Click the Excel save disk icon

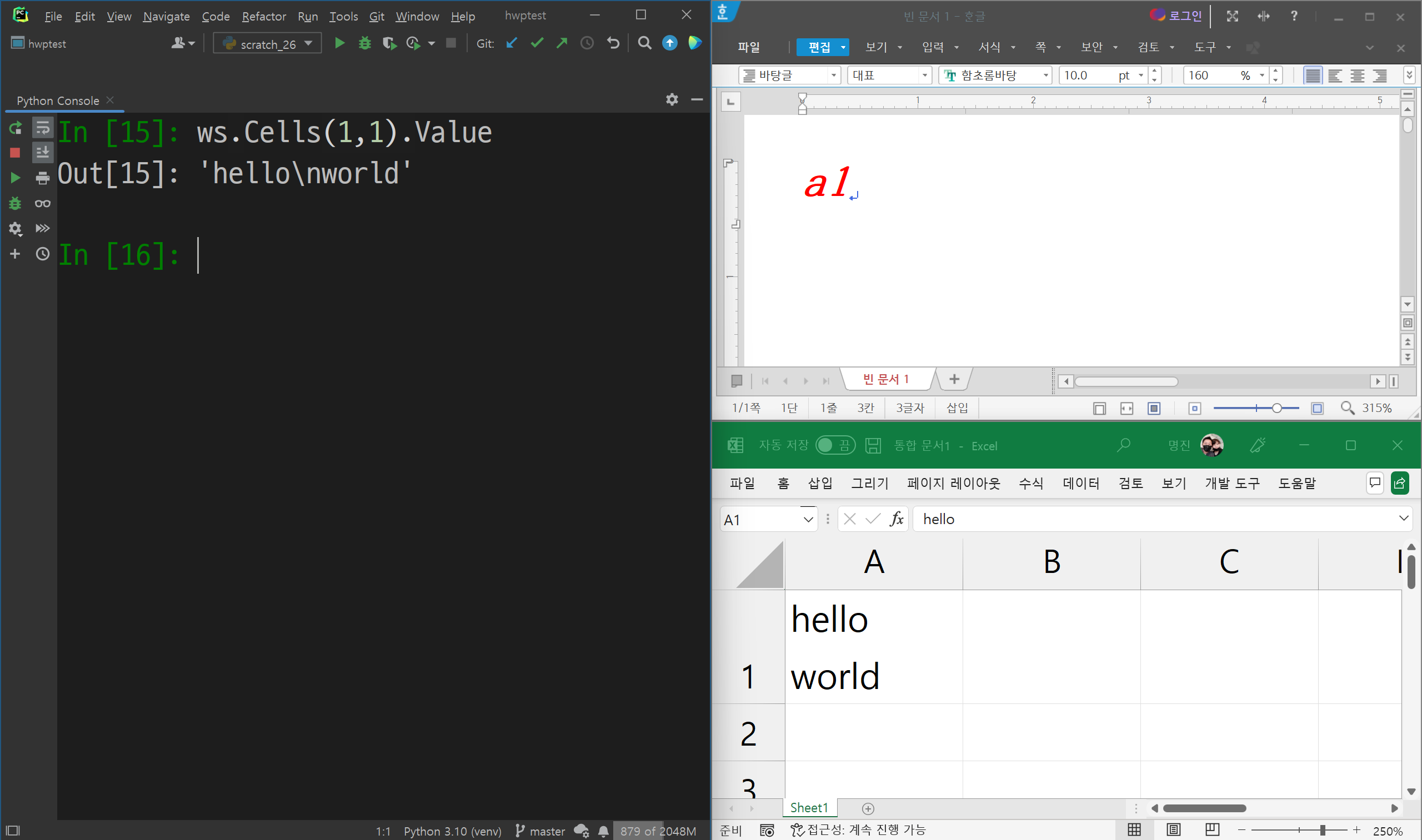click(x=873, y=445)
